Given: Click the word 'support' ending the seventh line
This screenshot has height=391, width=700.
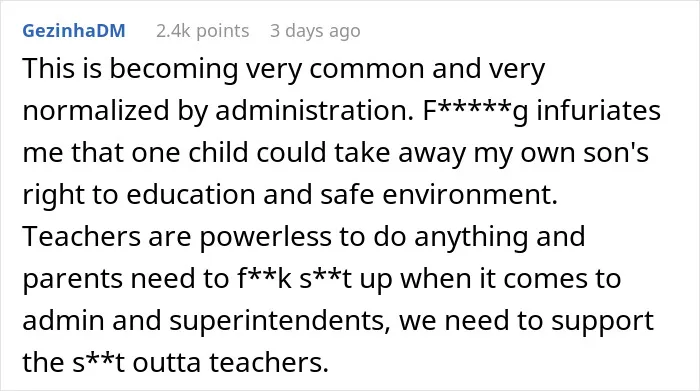Looking at the screenshot, I should (602, 322).
